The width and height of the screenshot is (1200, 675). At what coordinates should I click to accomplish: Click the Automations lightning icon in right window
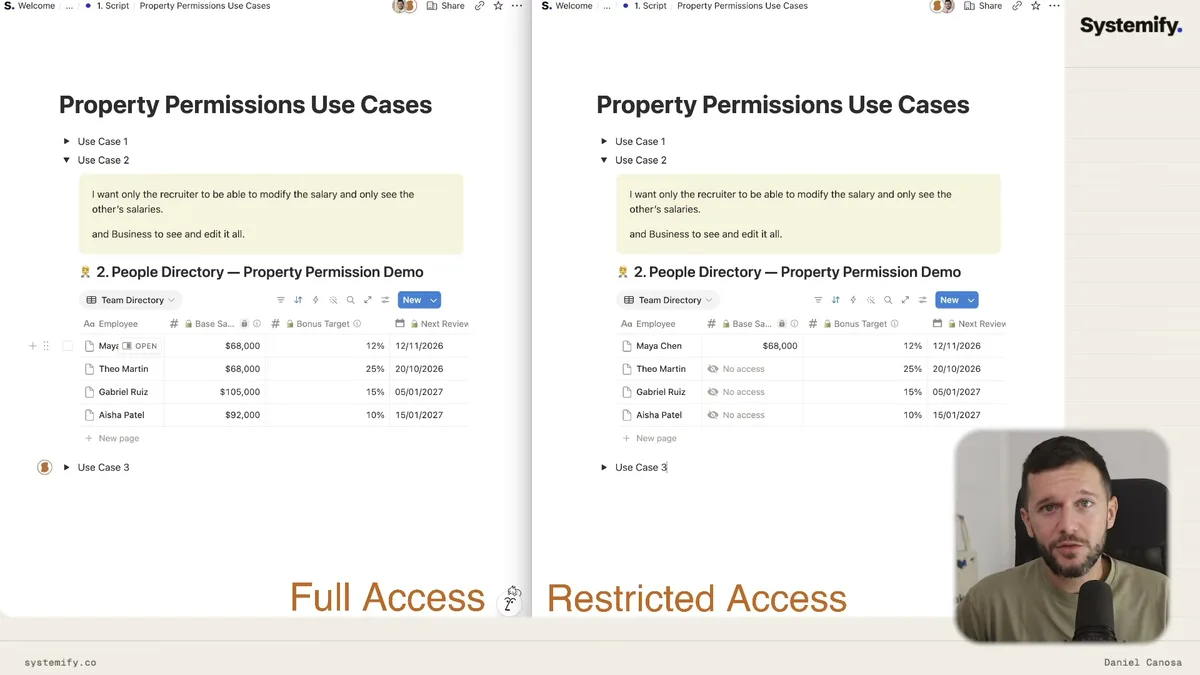(x=853, y=300)
